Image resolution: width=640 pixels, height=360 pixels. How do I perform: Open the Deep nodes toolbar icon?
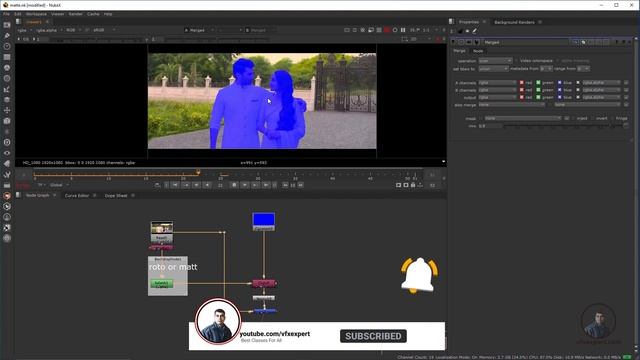[7, 142]
